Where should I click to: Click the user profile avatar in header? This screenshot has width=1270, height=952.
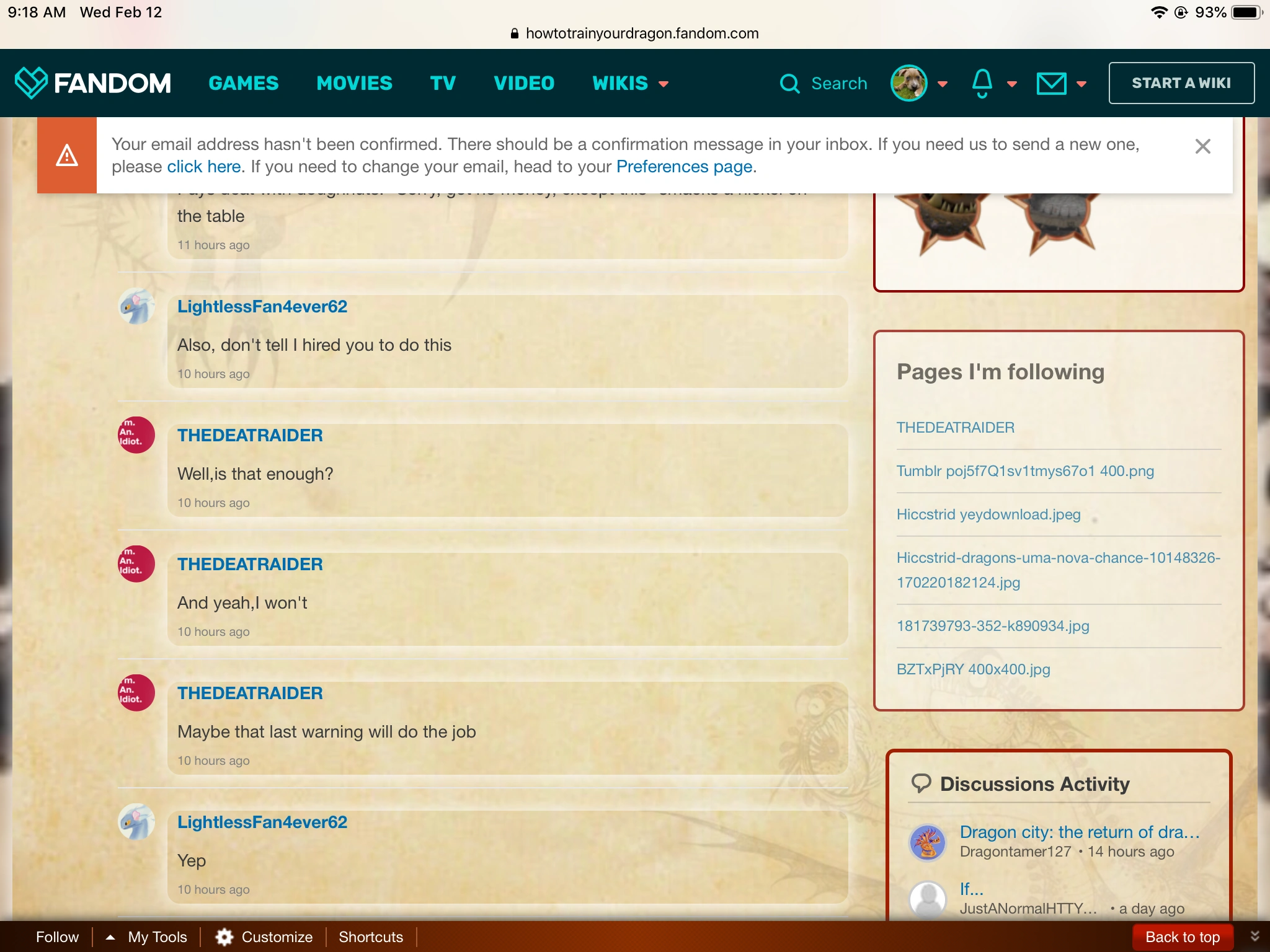click(x=908, y=83)
